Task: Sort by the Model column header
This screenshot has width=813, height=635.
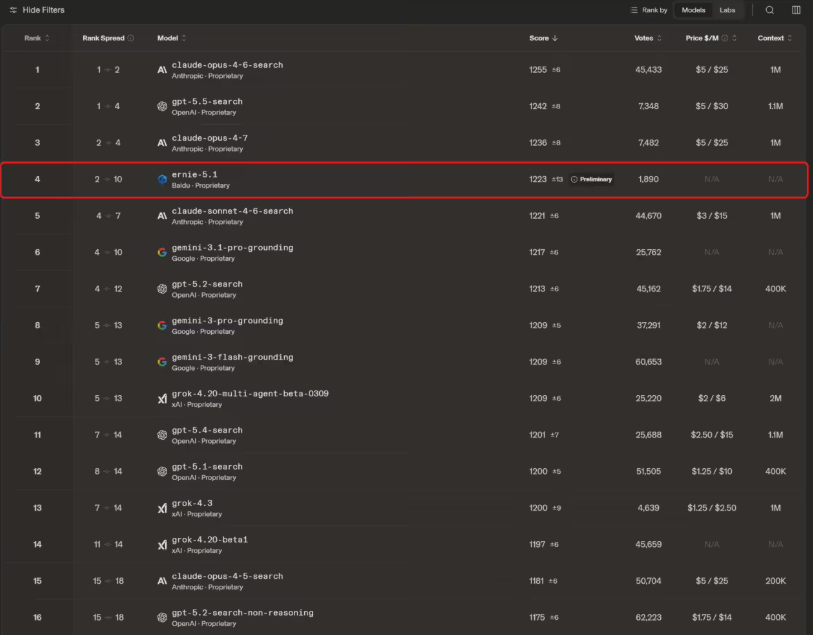Action: pos(172,38)
